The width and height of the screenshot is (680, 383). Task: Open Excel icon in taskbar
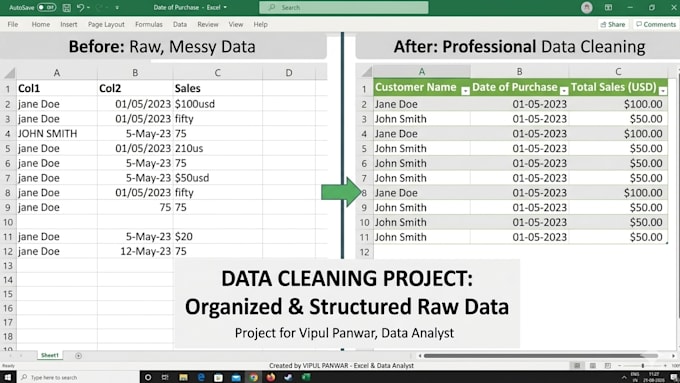click(306, 377)
